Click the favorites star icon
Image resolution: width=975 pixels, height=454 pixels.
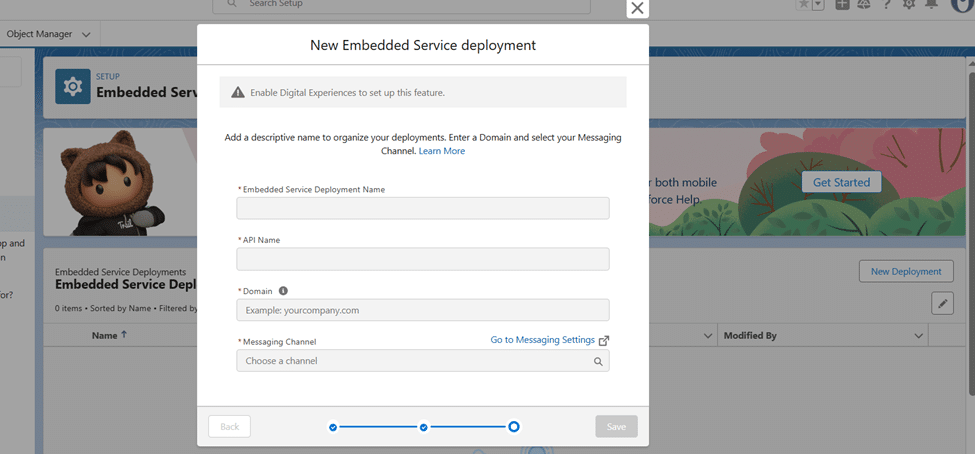click(x=804, y=4)
